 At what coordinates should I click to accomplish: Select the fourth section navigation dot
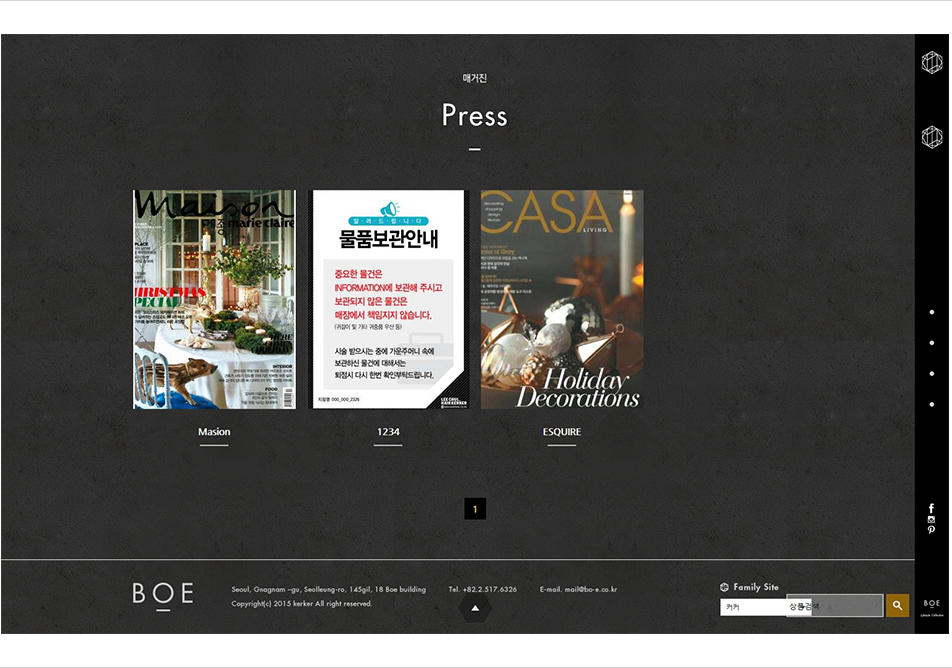pos(932,405)
